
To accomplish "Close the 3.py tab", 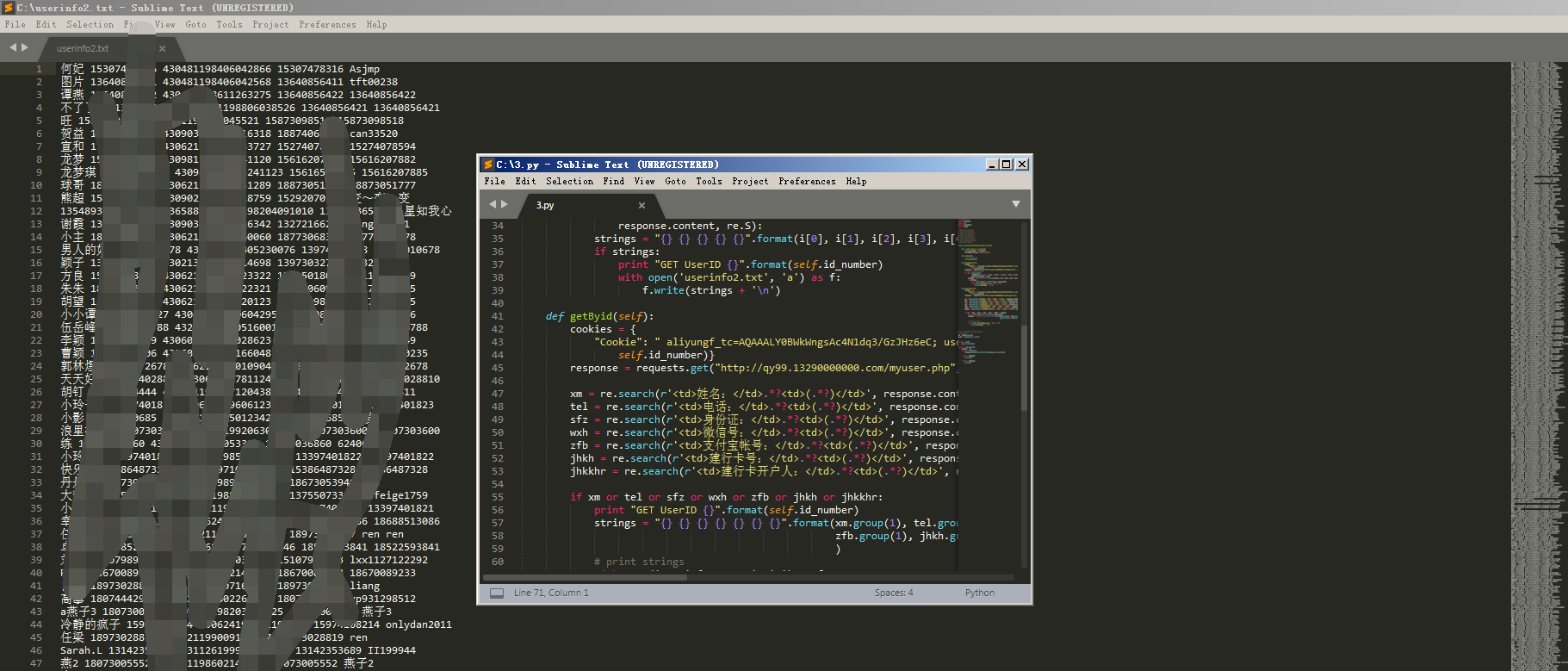I will (x=641, y=205).
